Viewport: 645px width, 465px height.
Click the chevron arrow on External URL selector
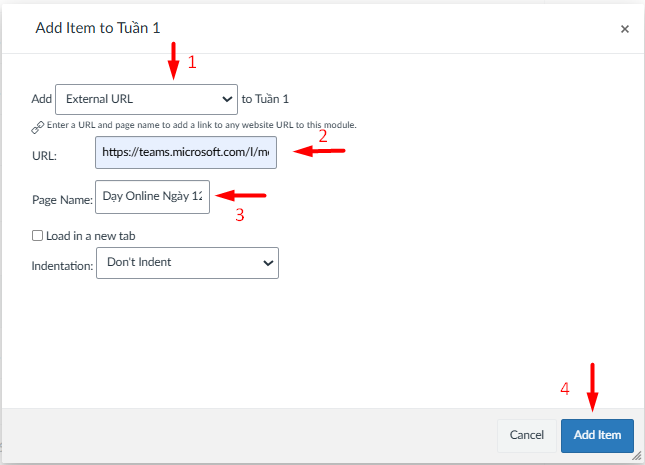[225, 99]
